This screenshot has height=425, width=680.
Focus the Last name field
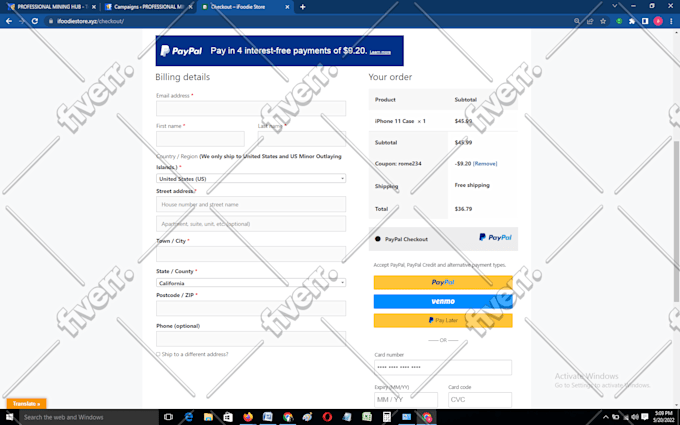point(301,139)
